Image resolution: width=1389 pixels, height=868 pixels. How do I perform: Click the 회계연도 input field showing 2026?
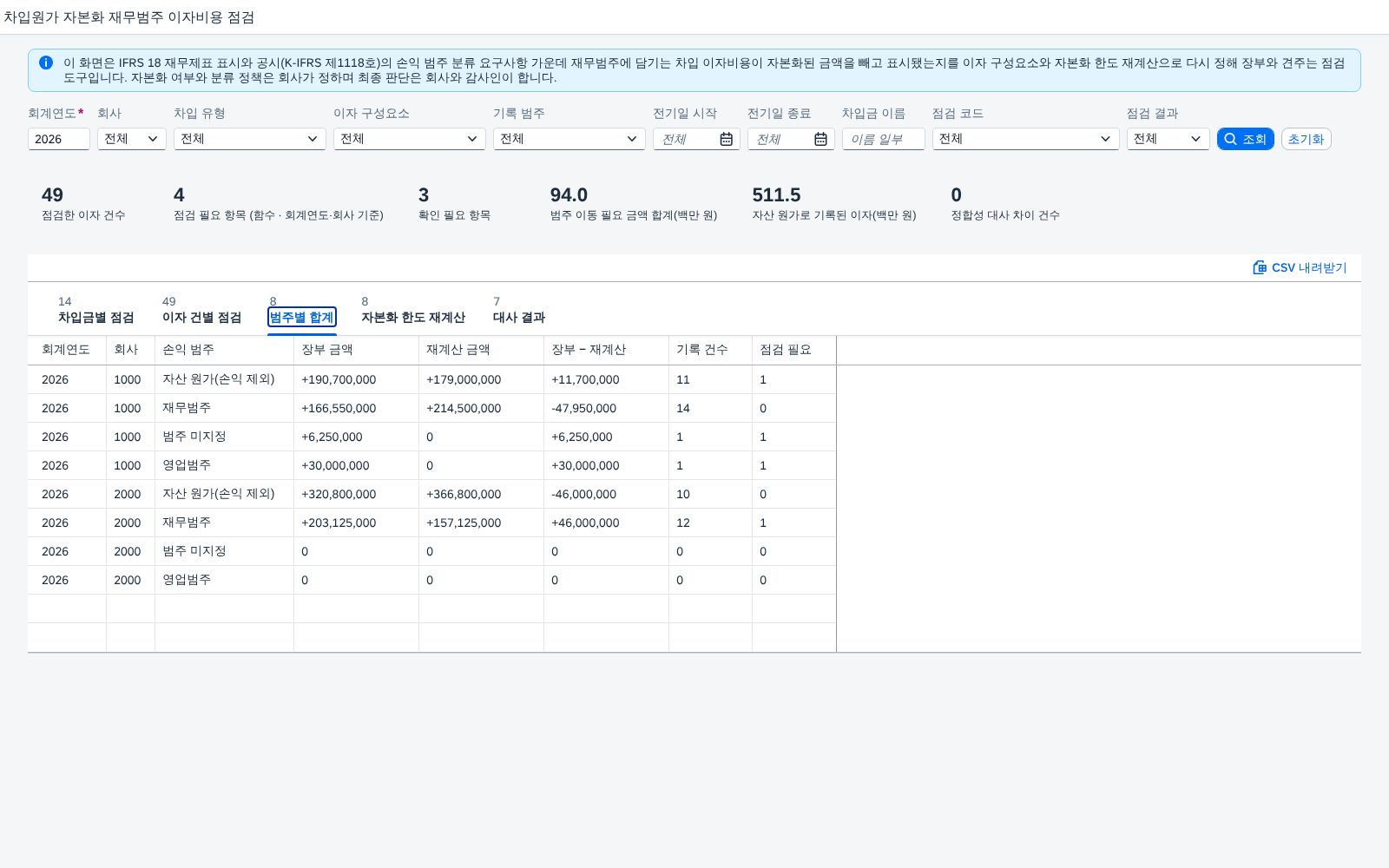pos(59,139)
